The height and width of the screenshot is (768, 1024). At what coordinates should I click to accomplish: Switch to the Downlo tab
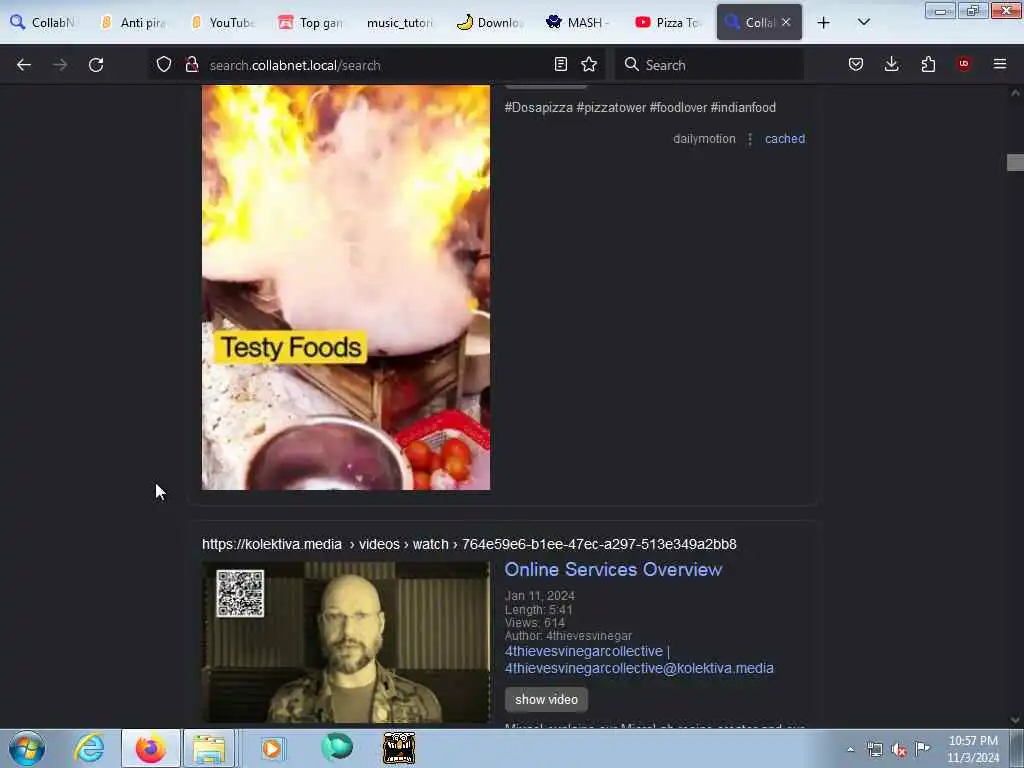coord(489,22)
